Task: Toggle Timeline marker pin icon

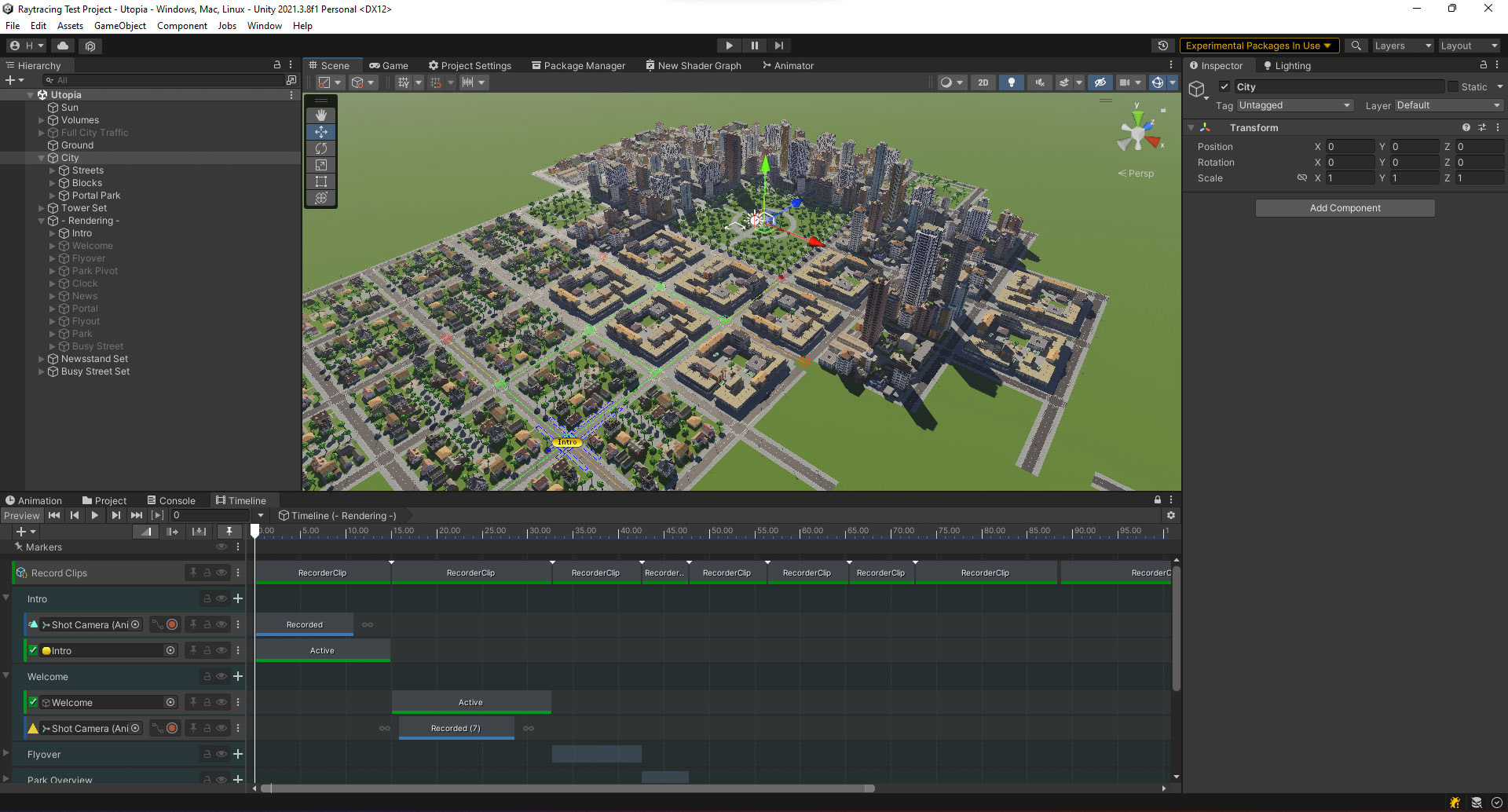Action: coord(229,532)
